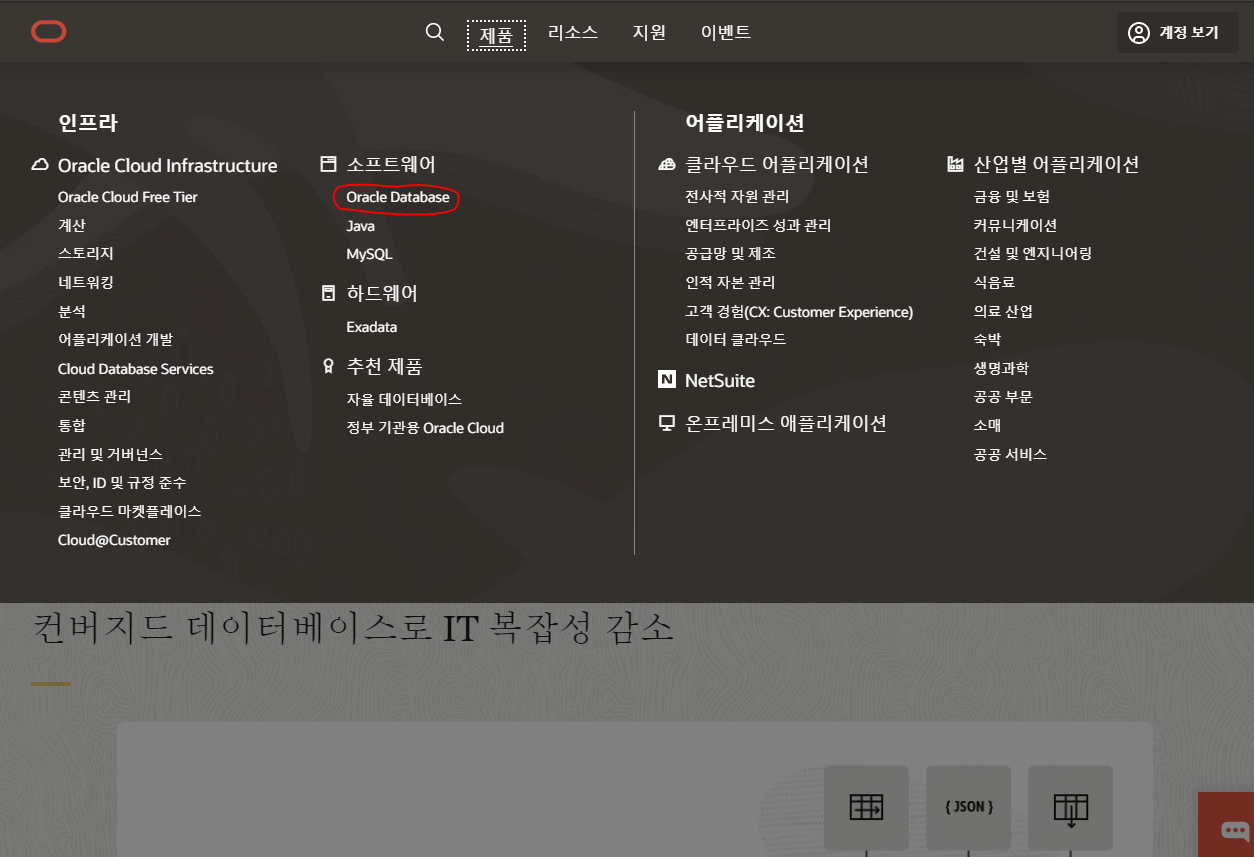
Task: Select the 통합 link
Action: [x=72, y=425]
